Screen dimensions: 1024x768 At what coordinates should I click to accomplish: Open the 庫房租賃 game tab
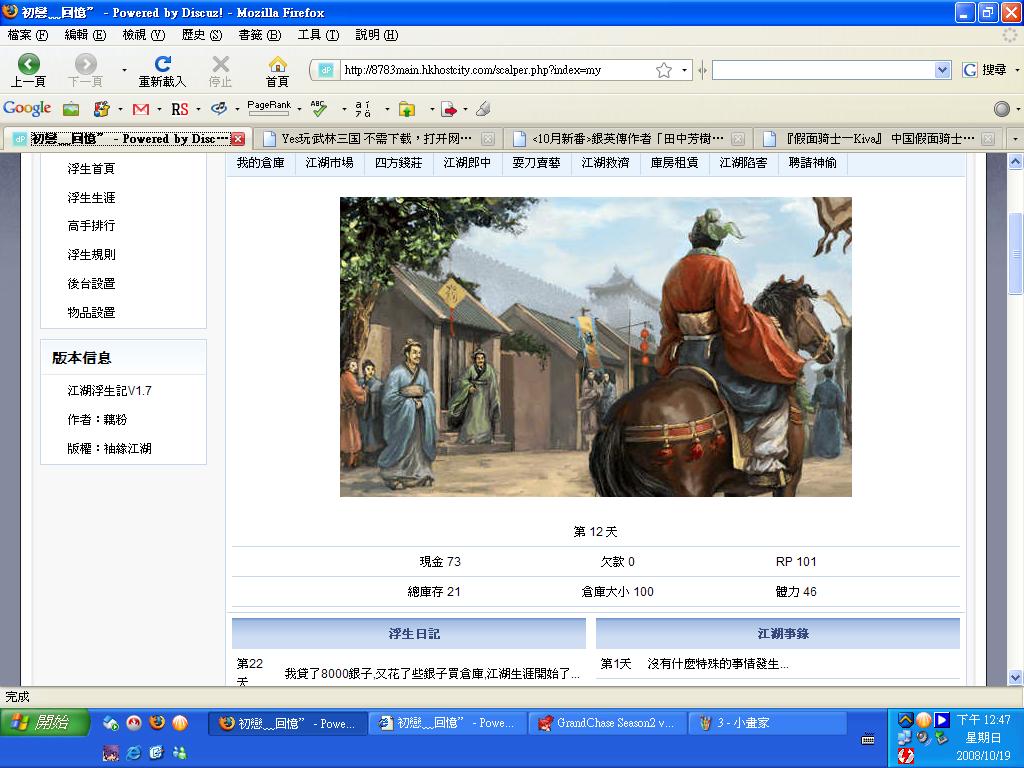coord(674,163)
